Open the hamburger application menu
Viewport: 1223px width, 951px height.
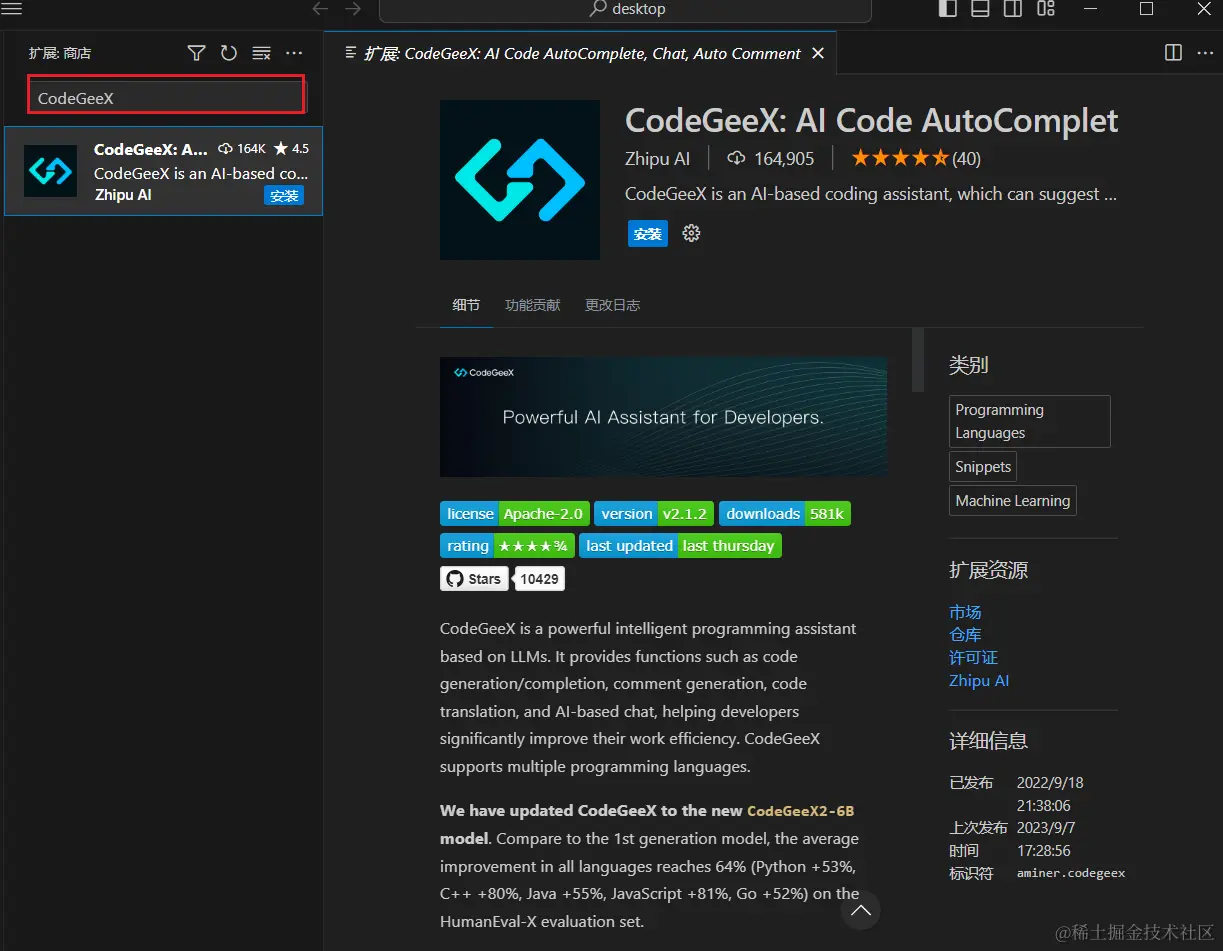pyautogui.click(x=13, y=8)
